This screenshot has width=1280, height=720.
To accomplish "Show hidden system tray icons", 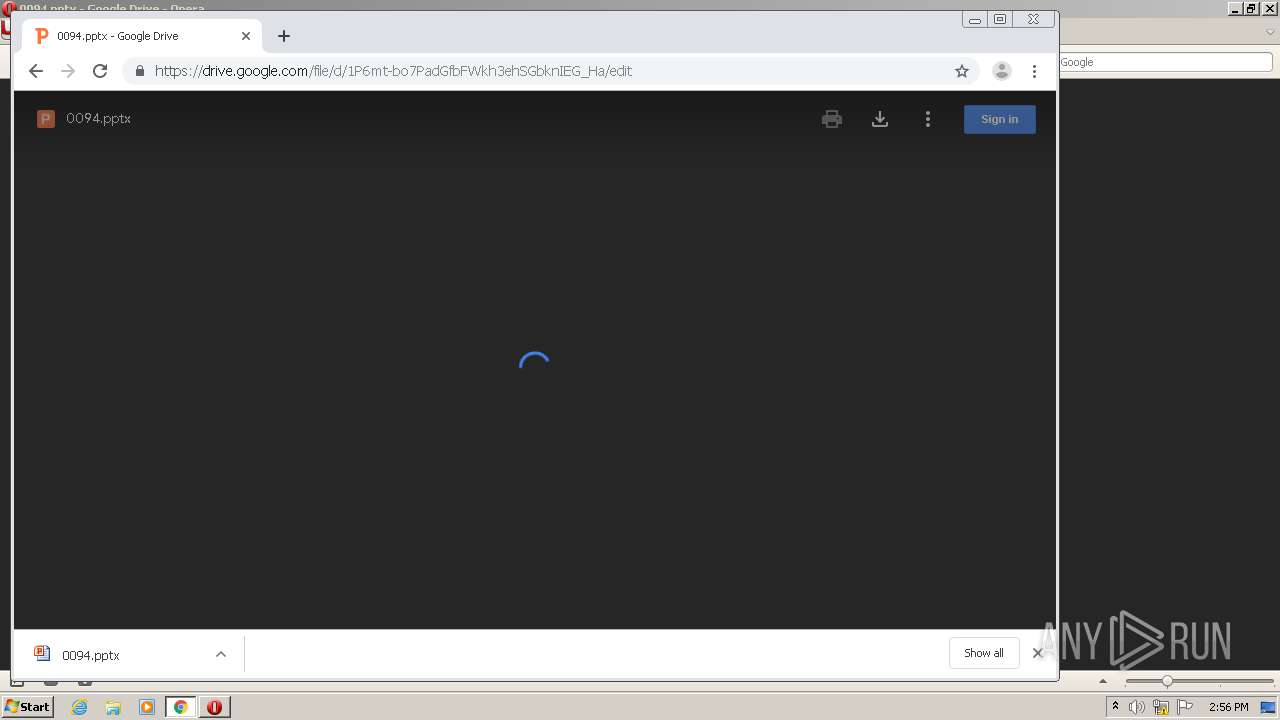I will tap(1115, 707).
